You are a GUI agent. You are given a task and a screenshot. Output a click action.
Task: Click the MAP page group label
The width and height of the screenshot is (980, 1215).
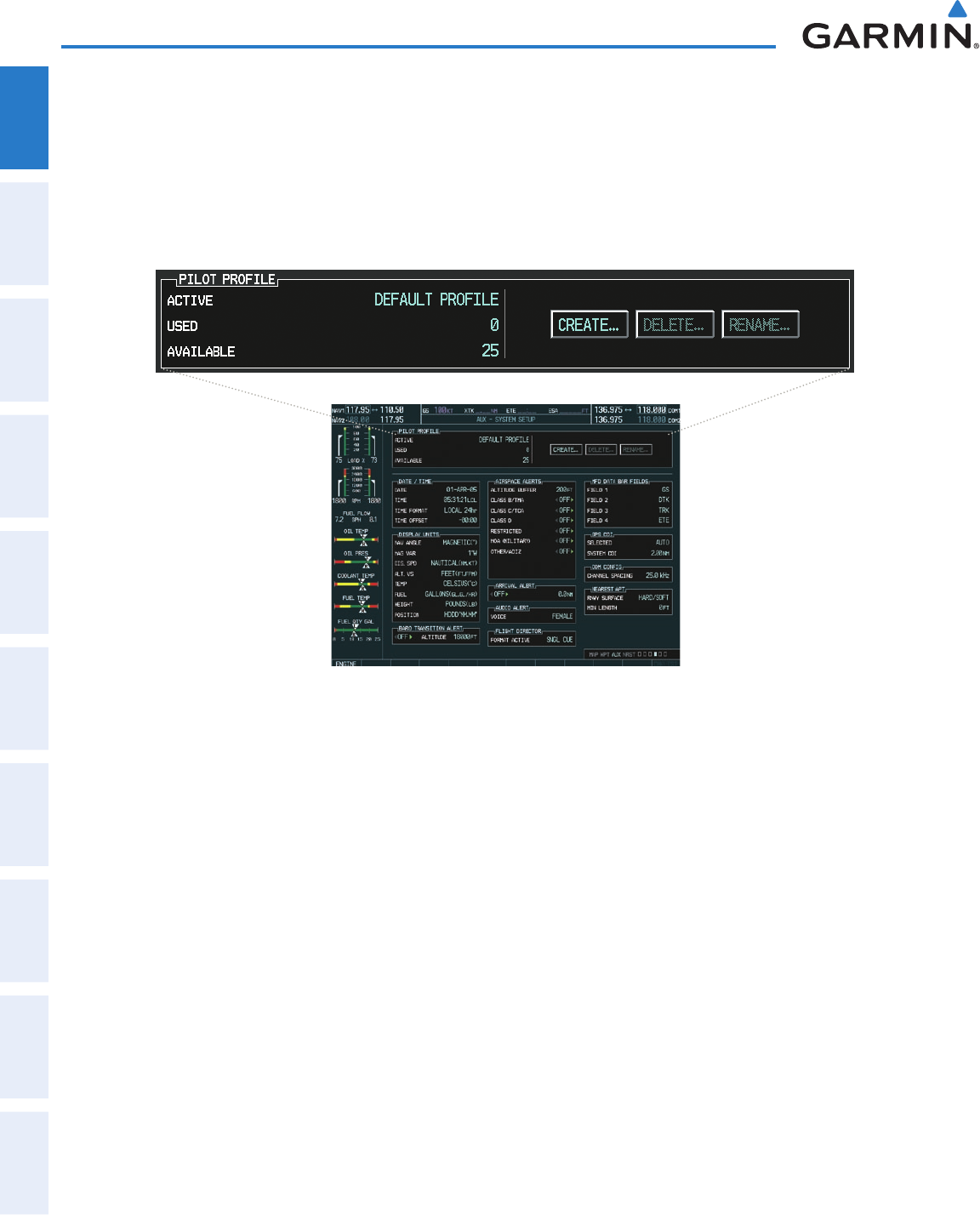coord(595,654)
